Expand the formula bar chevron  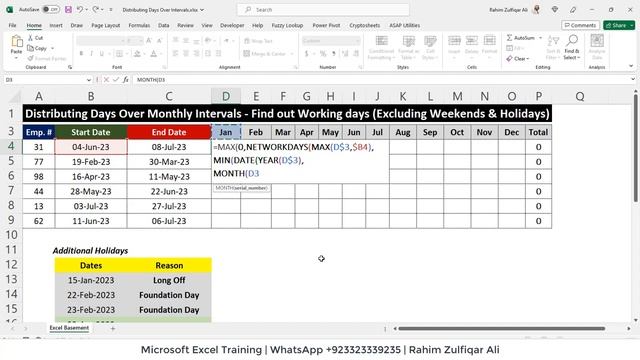pos(633,80)
